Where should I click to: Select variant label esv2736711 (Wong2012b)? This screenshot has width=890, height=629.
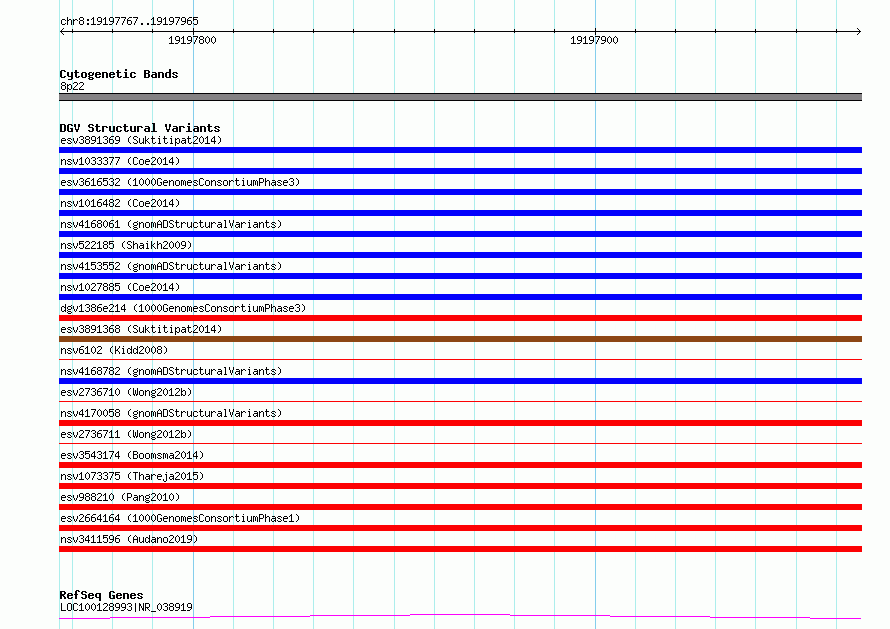pyautogui.click(x=126, y=434)
